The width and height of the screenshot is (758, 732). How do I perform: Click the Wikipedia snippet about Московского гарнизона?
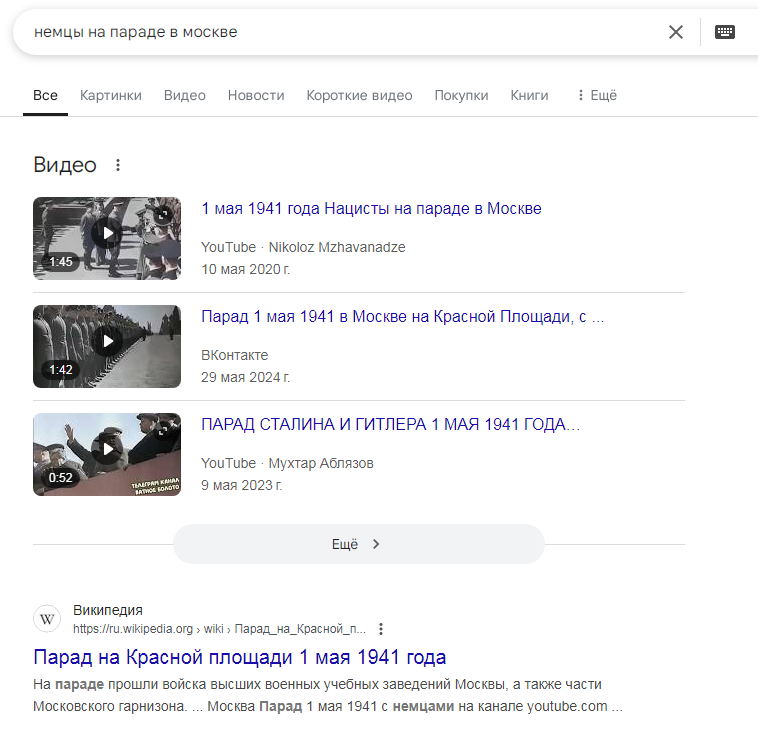click(328, 695)
